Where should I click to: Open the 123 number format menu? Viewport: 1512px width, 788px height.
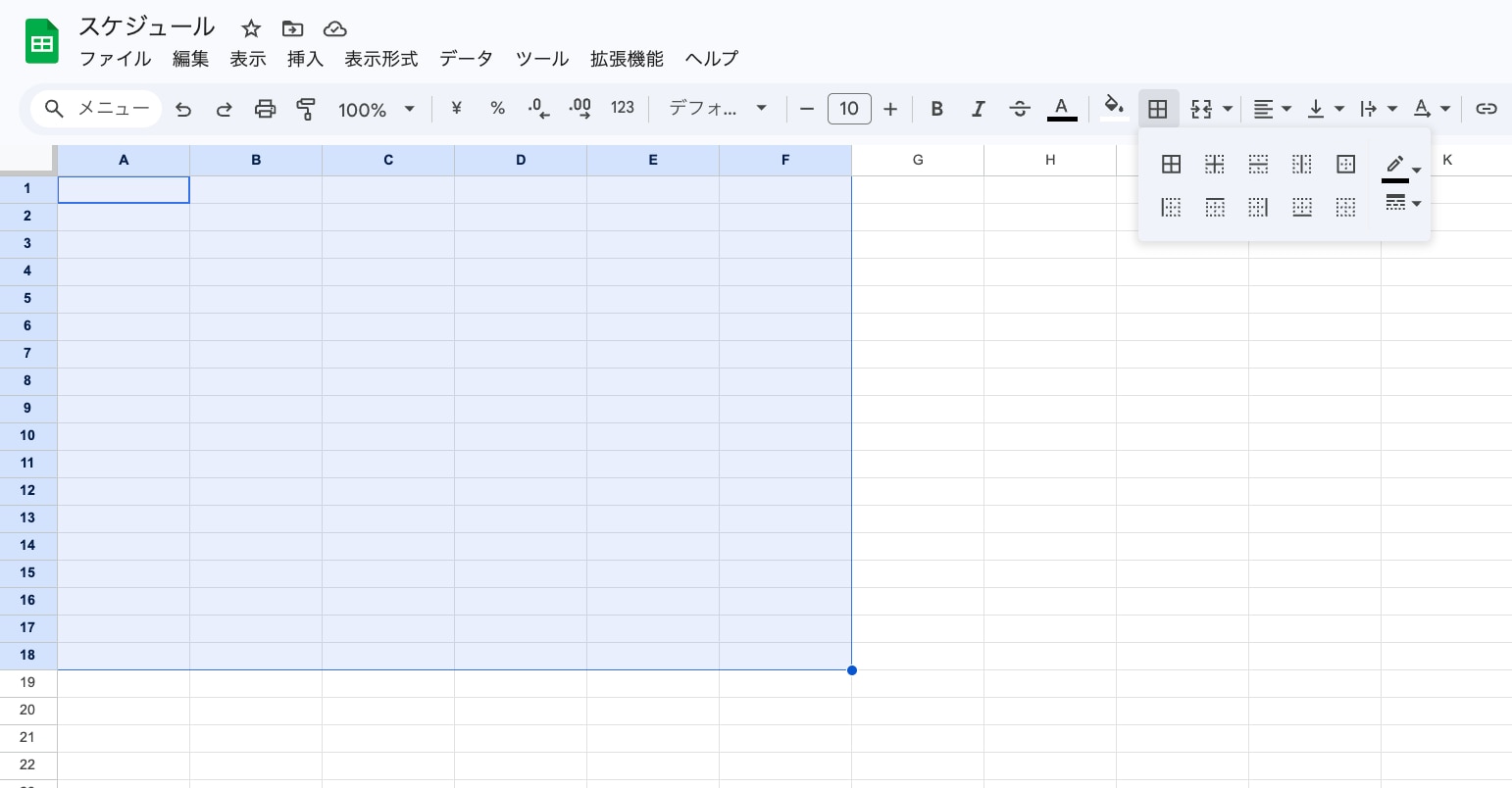click(x=622, y=109)
